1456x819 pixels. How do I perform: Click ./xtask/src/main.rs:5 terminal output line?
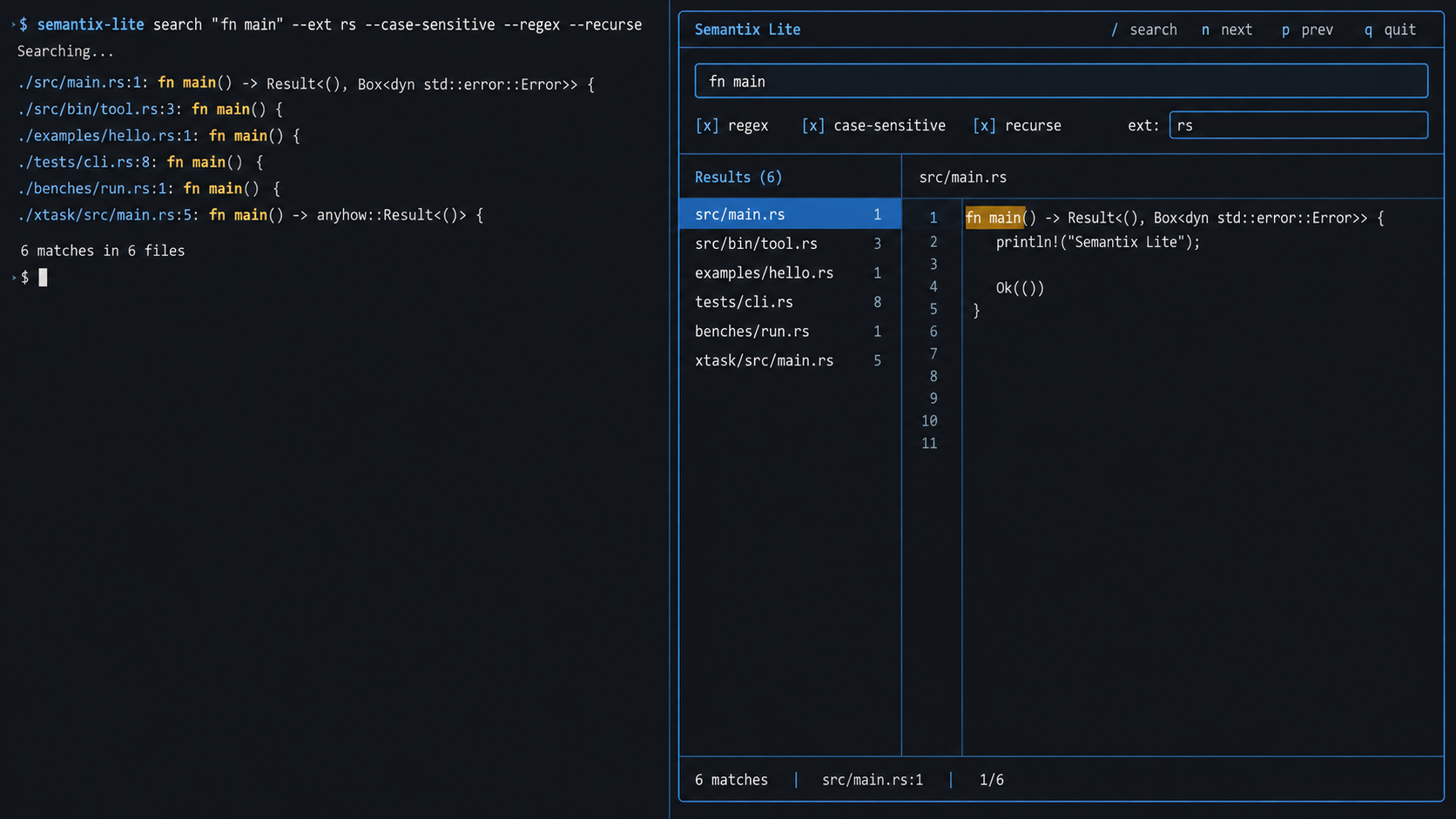coord(250,215)
